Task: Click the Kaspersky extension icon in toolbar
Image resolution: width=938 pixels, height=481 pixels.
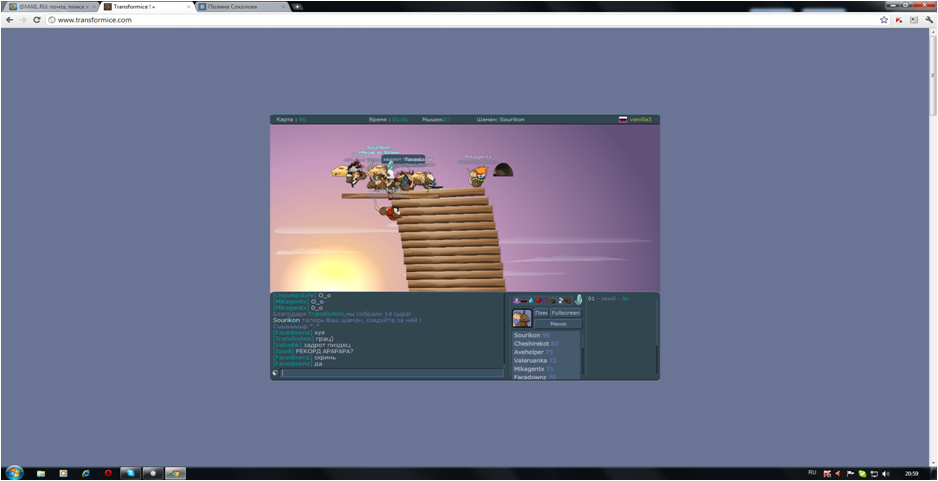Action: 899,20
